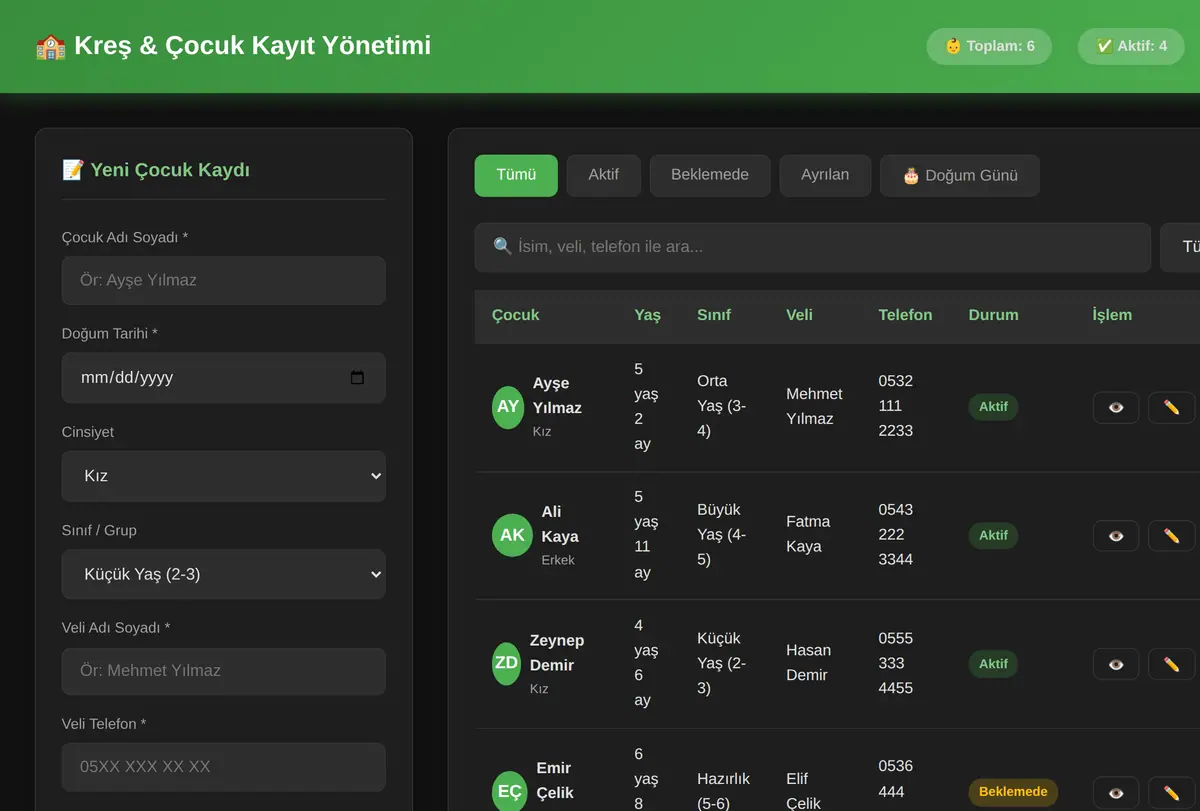Show all children with Tümü tab
This screenshot has width=1200, height=811.
(x=516, y=175)
